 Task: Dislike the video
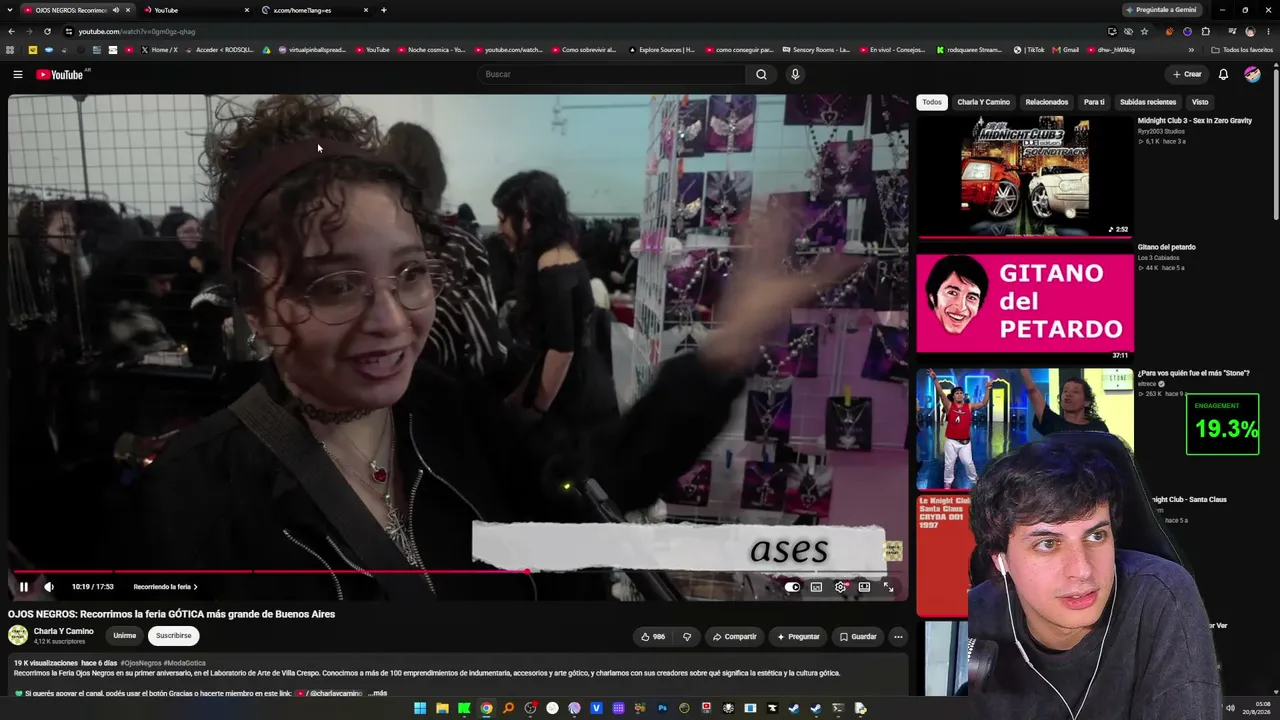(x=686, y=636)
